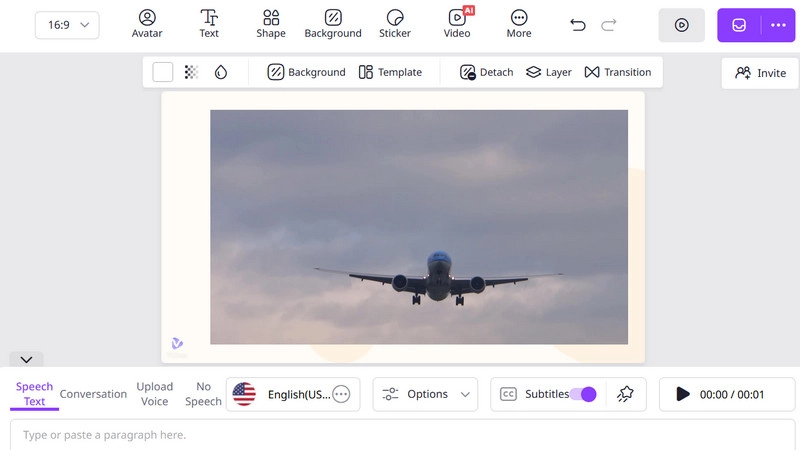Switch to the Upload Voice tab
Viewport: 800px width, 450px height.
pos(154,394)
